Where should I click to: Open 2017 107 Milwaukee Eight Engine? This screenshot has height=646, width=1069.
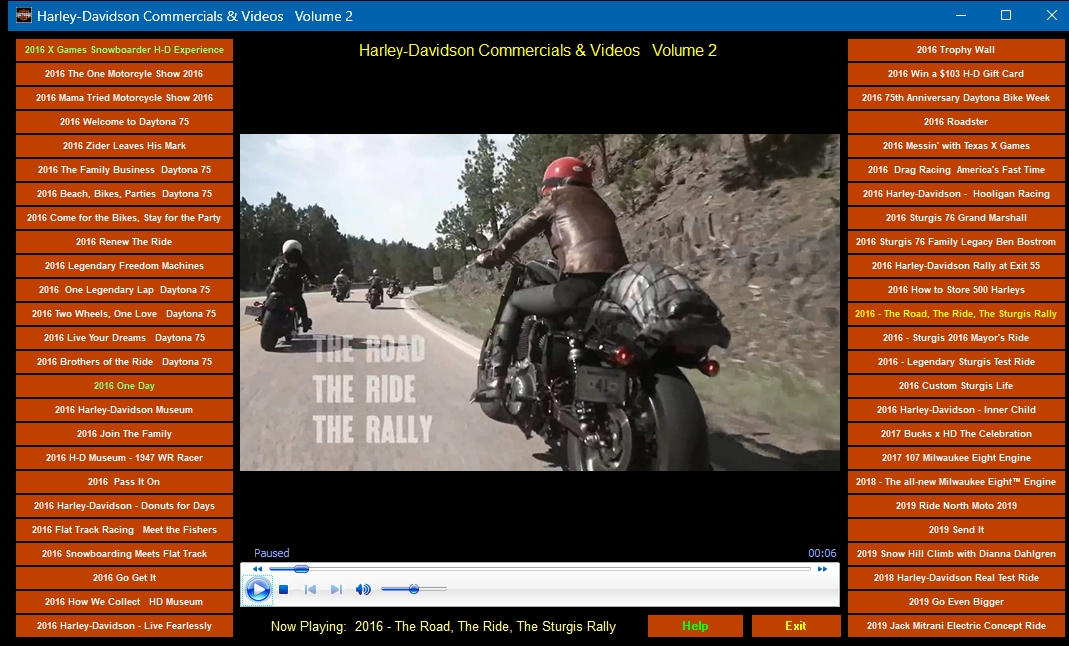[x=956, y=457]
